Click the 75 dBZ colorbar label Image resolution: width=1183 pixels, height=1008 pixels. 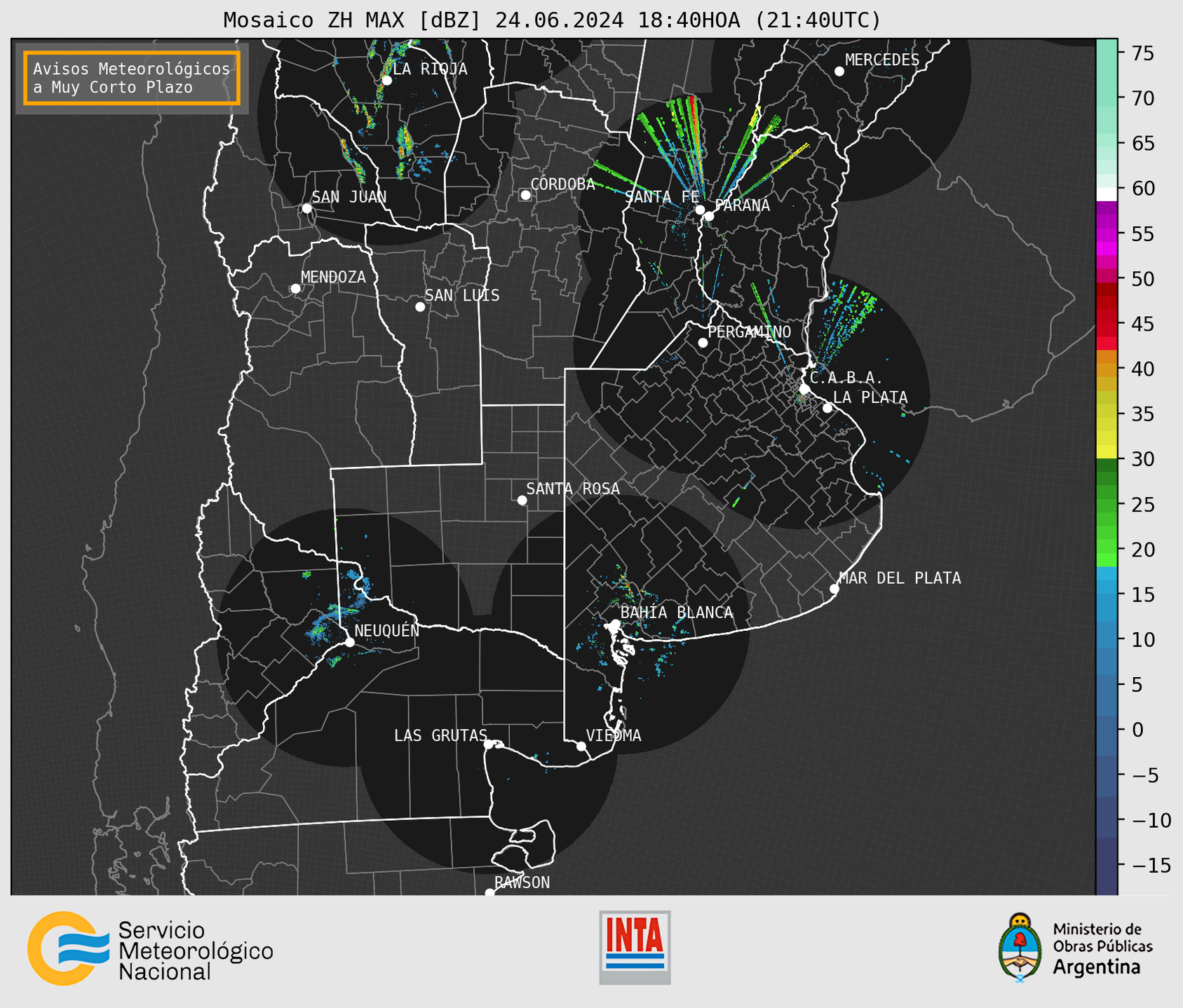[x=1142, y=53]
